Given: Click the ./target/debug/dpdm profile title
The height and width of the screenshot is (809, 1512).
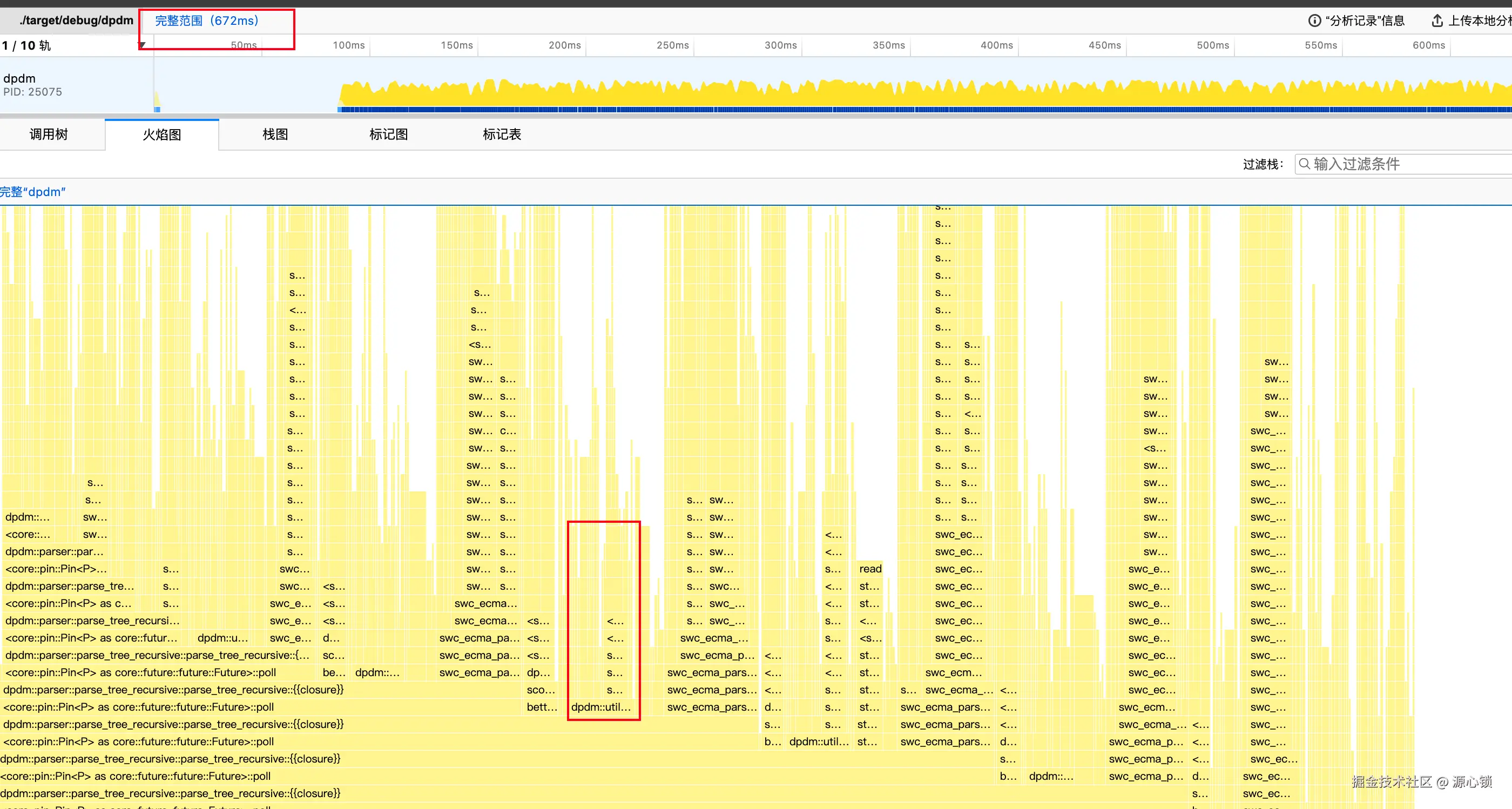Looking at the screenshot, I should pyautogui.click(x=76, y=21).
